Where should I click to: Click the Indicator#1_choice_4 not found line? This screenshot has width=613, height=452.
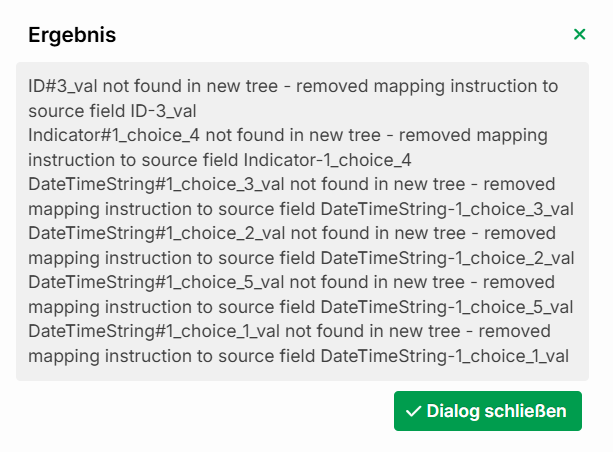point(288,135)
